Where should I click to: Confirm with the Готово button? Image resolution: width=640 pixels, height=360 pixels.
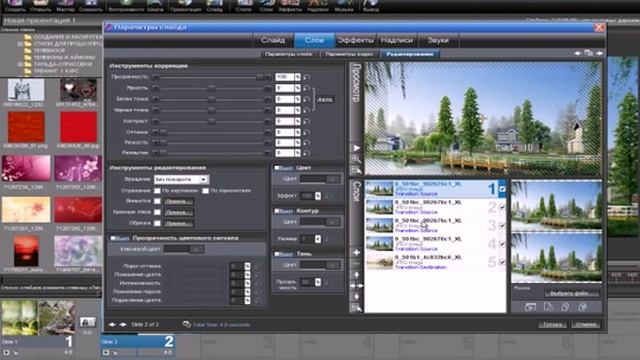tap(552, 325)
